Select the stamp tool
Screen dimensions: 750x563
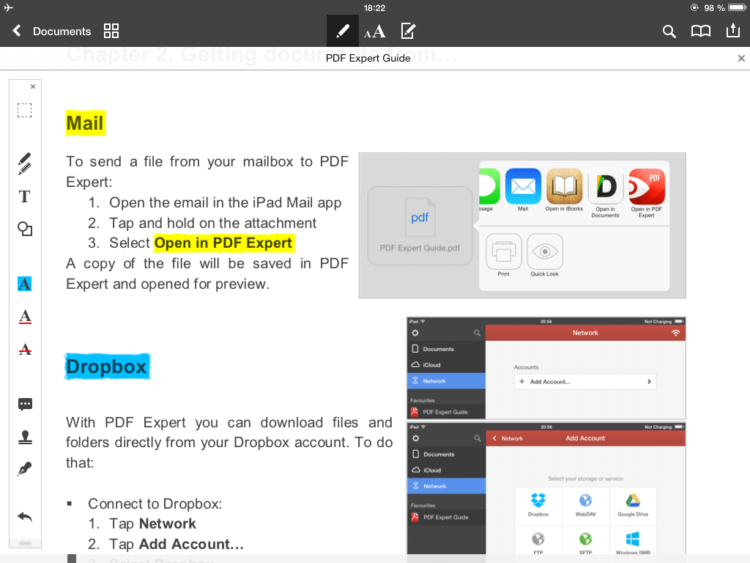point(25,437)
